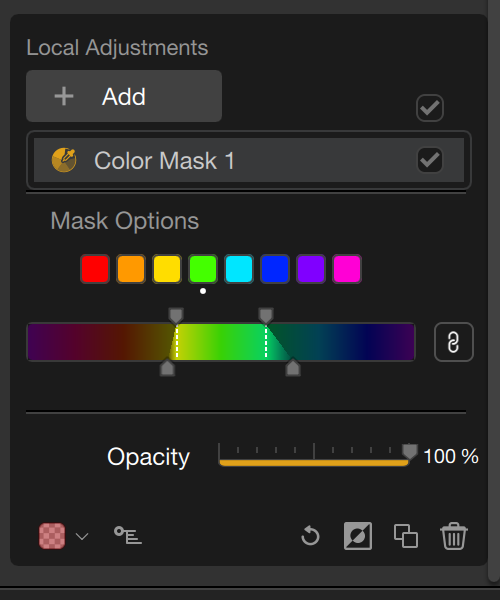Choose the purple color swatch
The image size is (500, 600).
click(x=311, y=269)
